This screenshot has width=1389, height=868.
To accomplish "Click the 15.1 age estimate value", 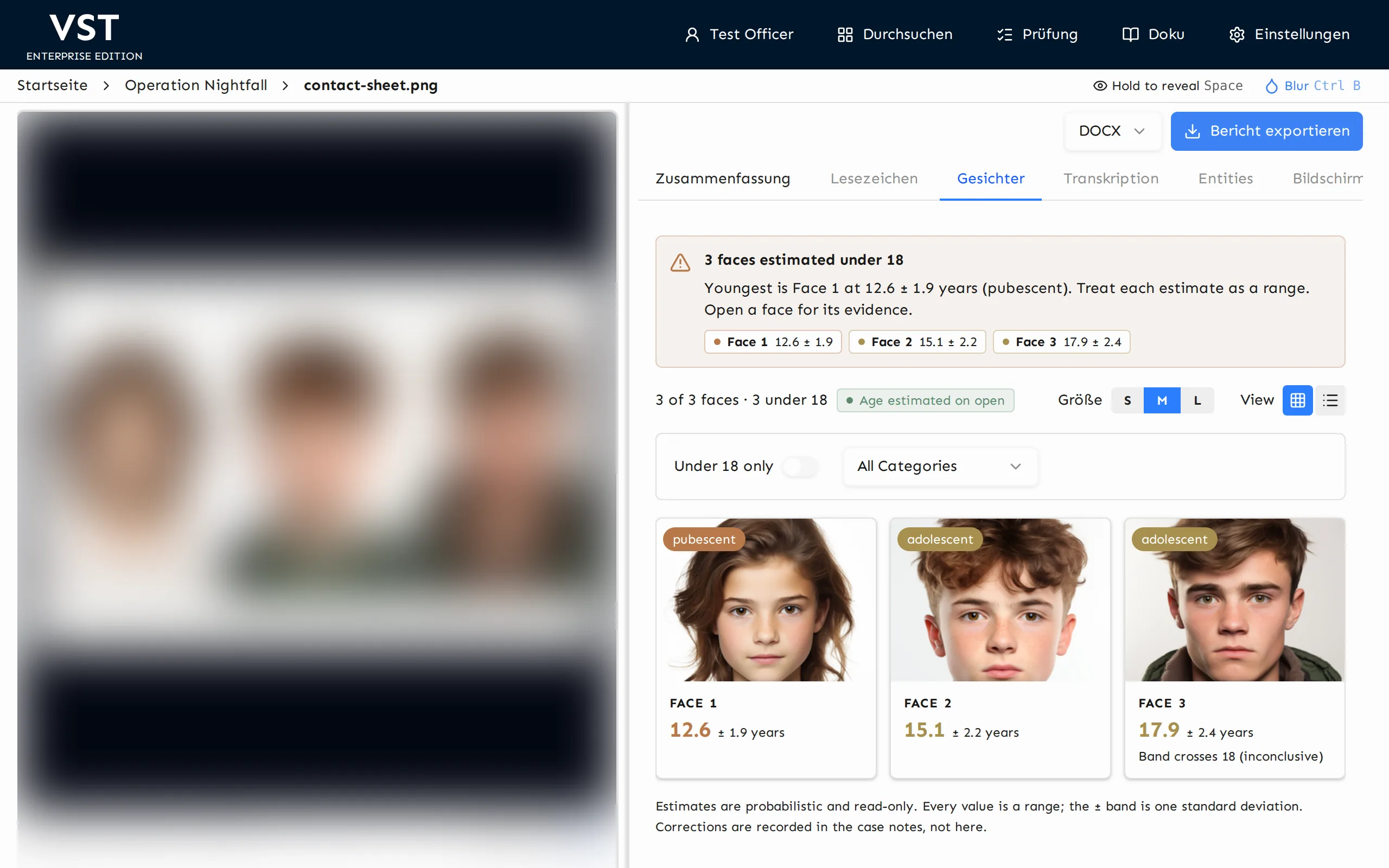I will pos(924,730).
